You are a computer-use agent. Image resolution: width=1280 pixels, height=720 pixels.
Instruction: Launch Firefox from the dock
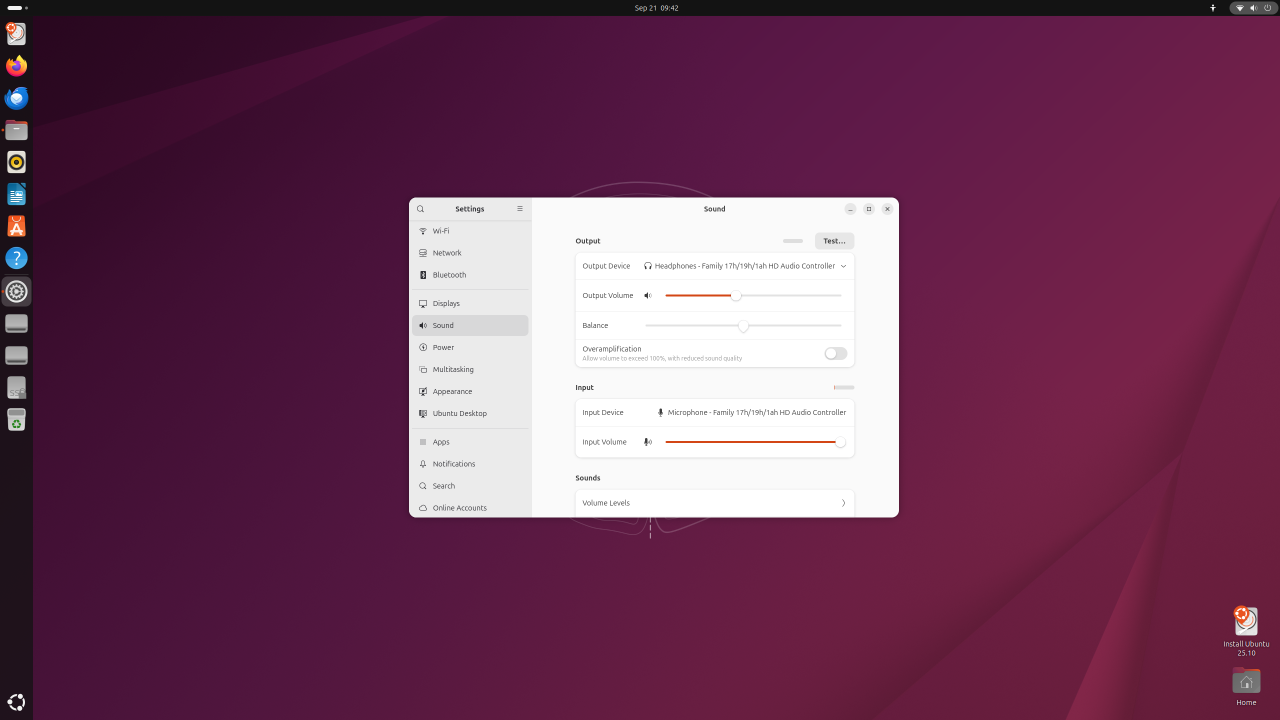click(x=16, y=66)
